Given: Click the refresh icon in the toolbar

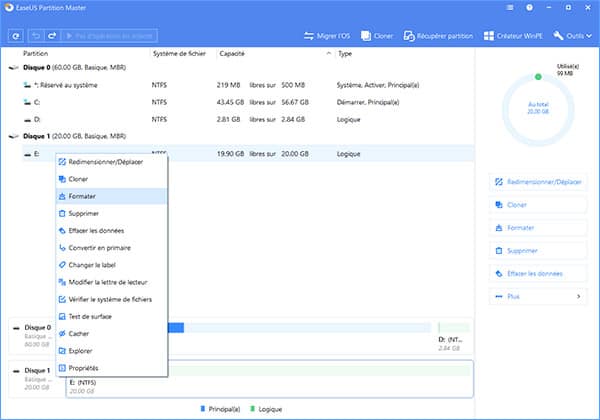Looking at the screenshot, I should (16, 36).
